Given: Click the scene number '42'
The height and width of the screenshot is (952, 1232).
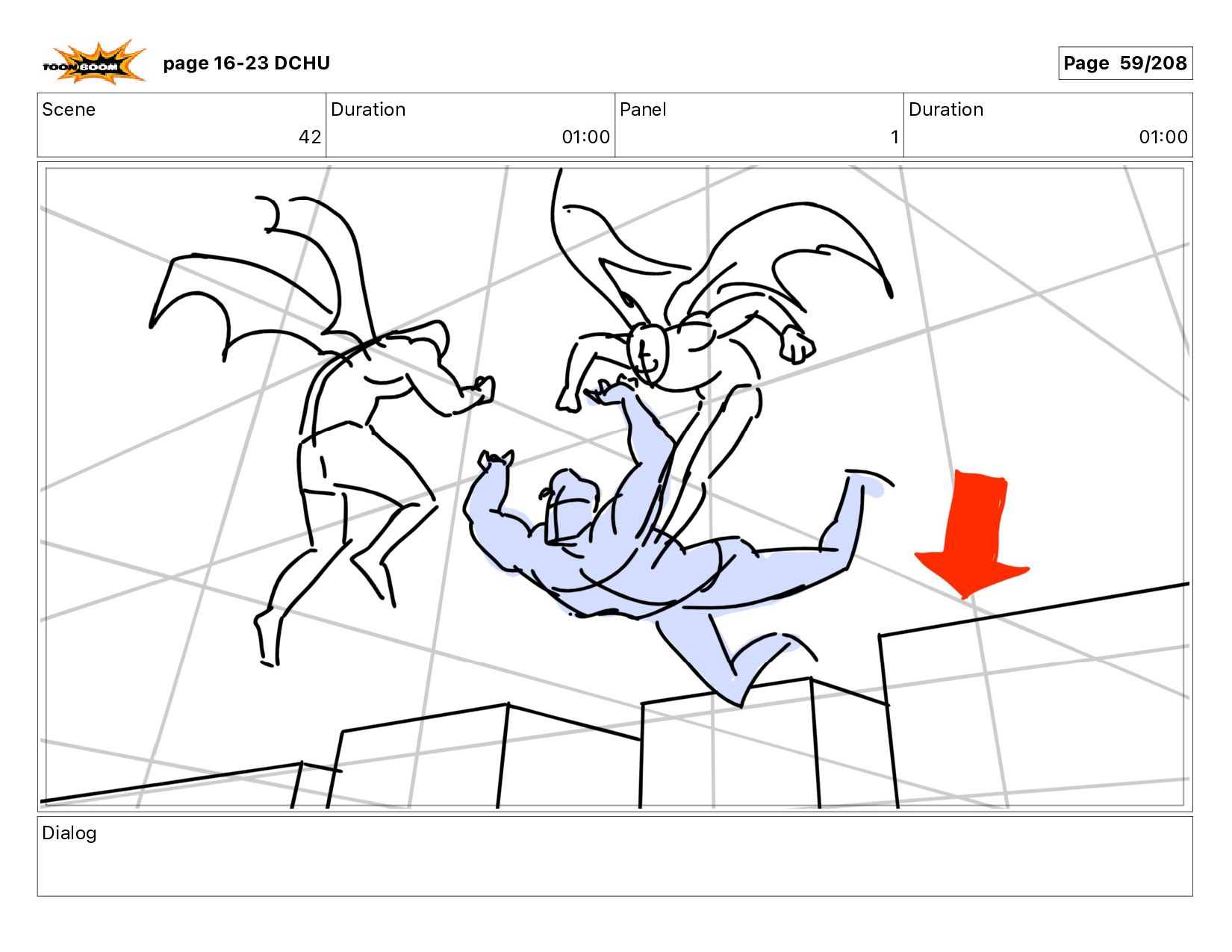Looking at the screenshot, I should coord(310,137).
